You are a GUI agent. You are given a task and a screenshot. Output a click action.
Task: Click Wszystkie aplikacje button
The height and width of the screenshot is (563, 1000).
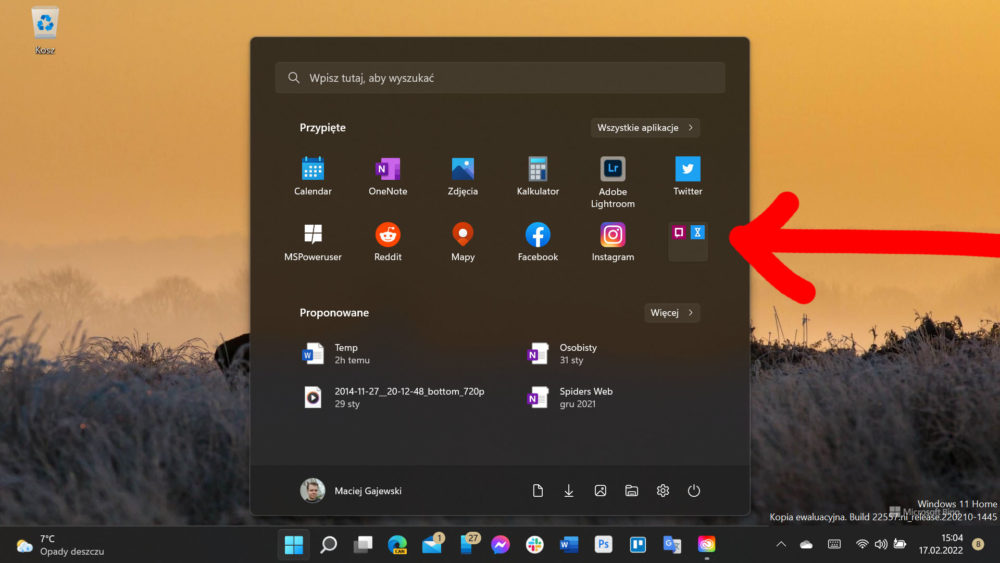click(645, 128)
